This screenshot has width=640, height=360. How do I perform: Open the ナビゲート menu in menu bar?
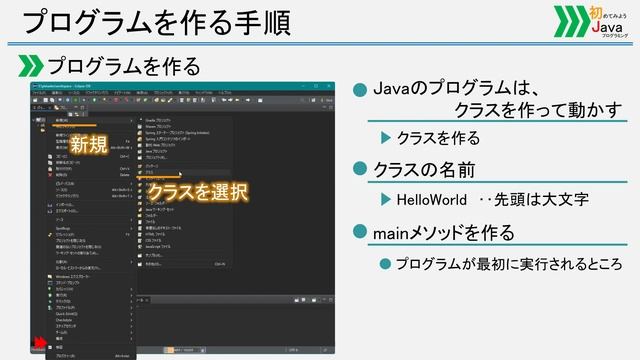(122, 93)
